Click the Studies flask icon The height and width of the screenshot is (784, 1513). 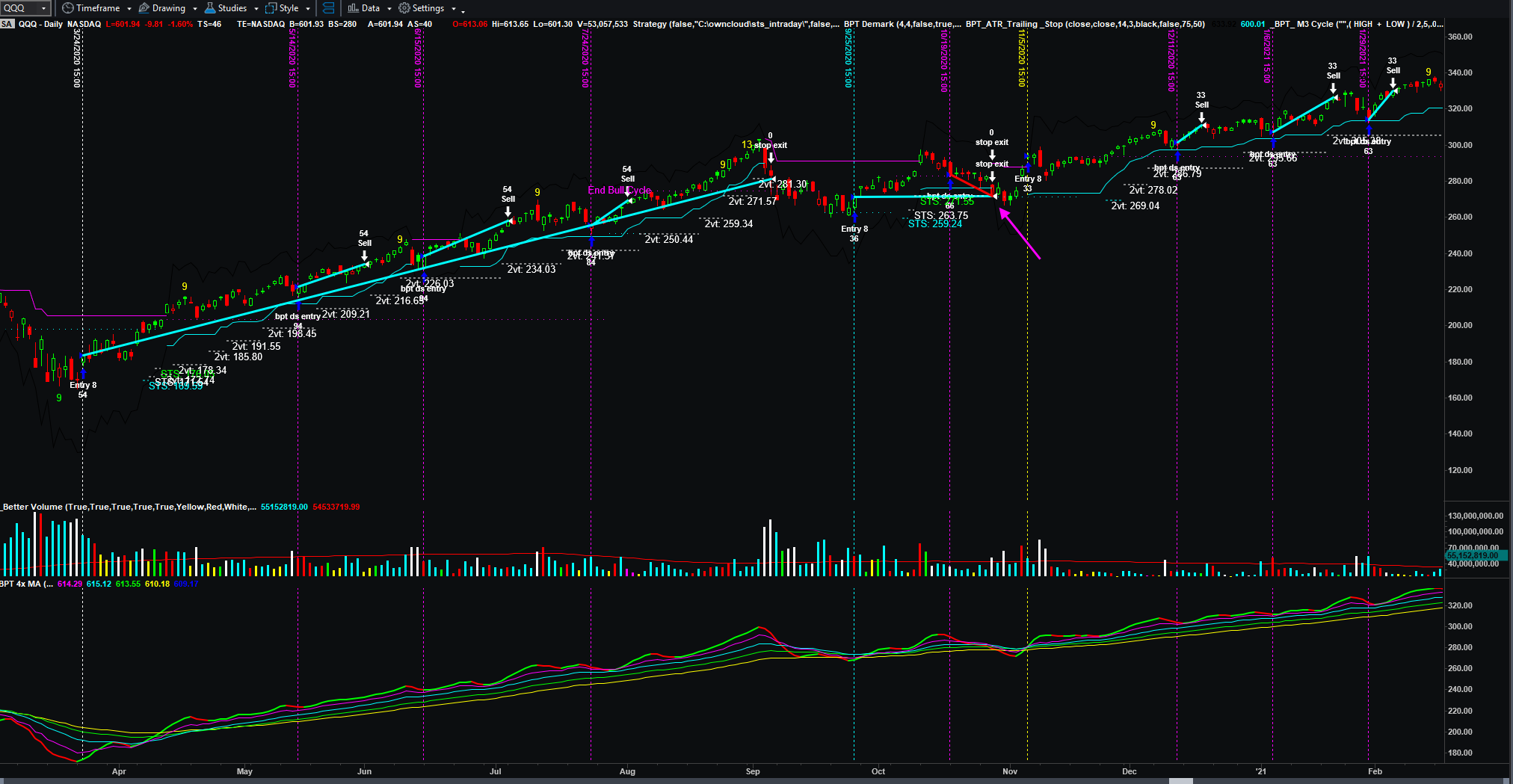click(x=210, y=8)
